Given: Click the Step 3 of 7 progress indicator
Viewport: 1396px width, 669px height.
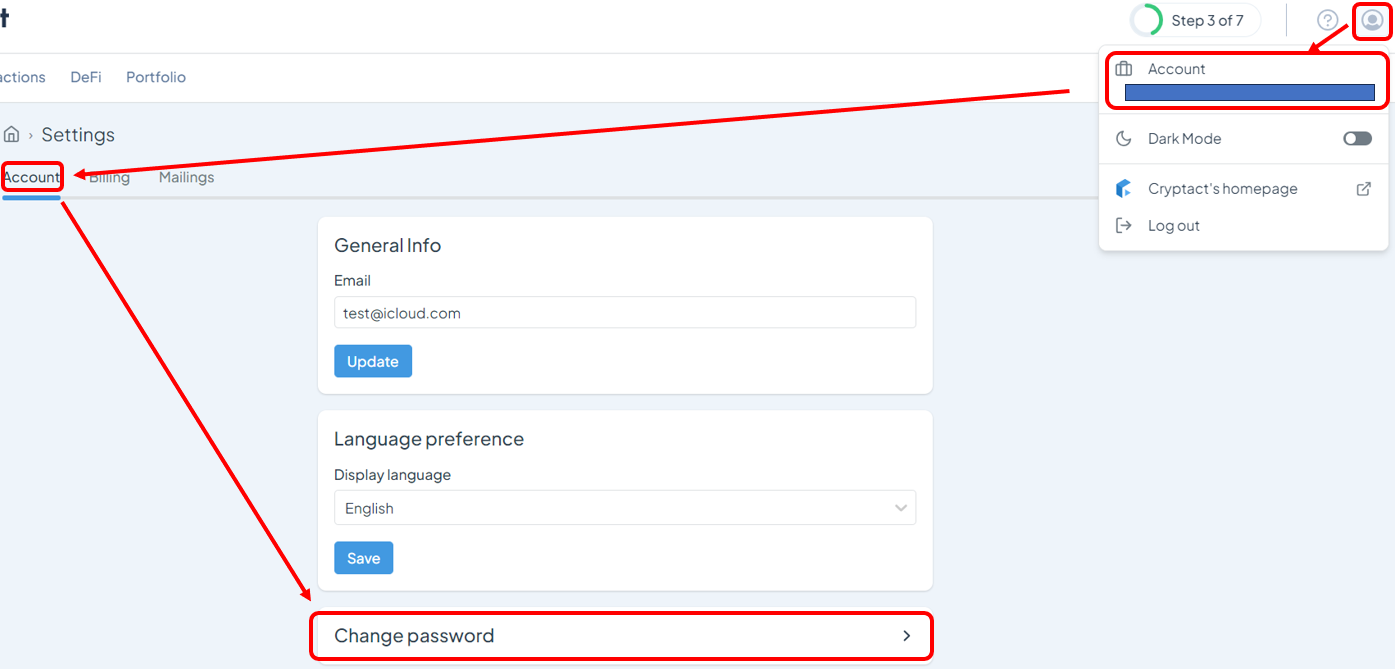Looking at the screenshot, I should pos(1195,20).
